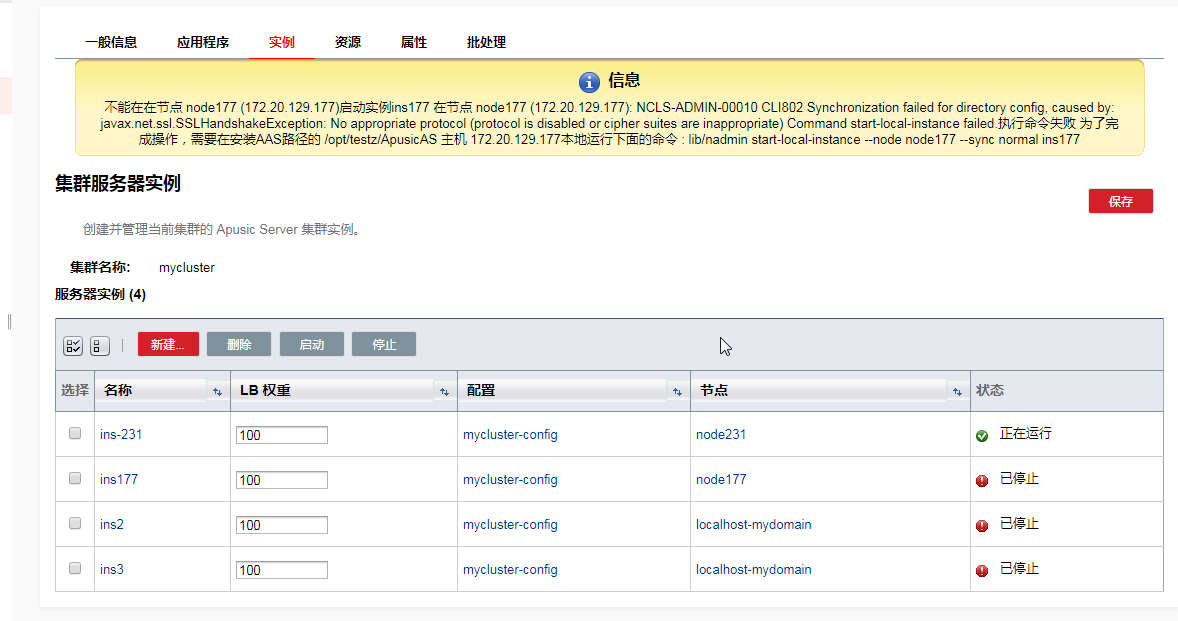Click the LB weight field for ins2
Screen dimensions: 1178x621
pos(281,525)
